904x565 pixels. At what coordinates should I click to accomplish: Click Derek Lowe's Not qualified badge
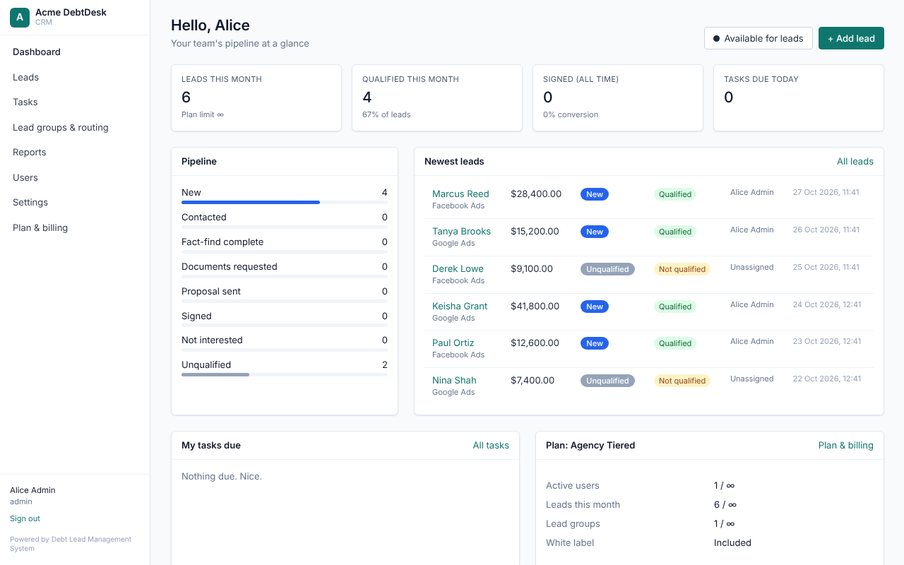681,269
